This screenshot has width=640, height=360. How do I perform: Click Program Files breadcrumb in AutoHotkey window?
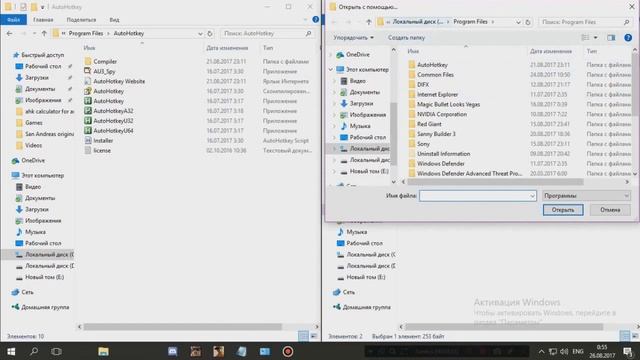tap(86, 33)
